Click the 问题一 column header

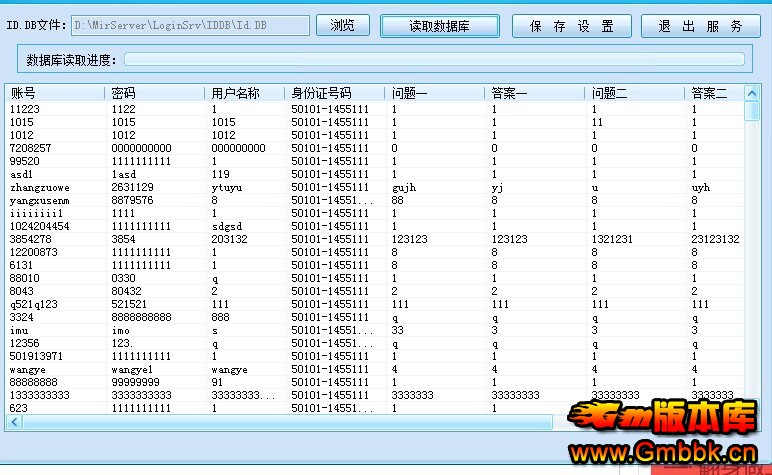point(435,93)
